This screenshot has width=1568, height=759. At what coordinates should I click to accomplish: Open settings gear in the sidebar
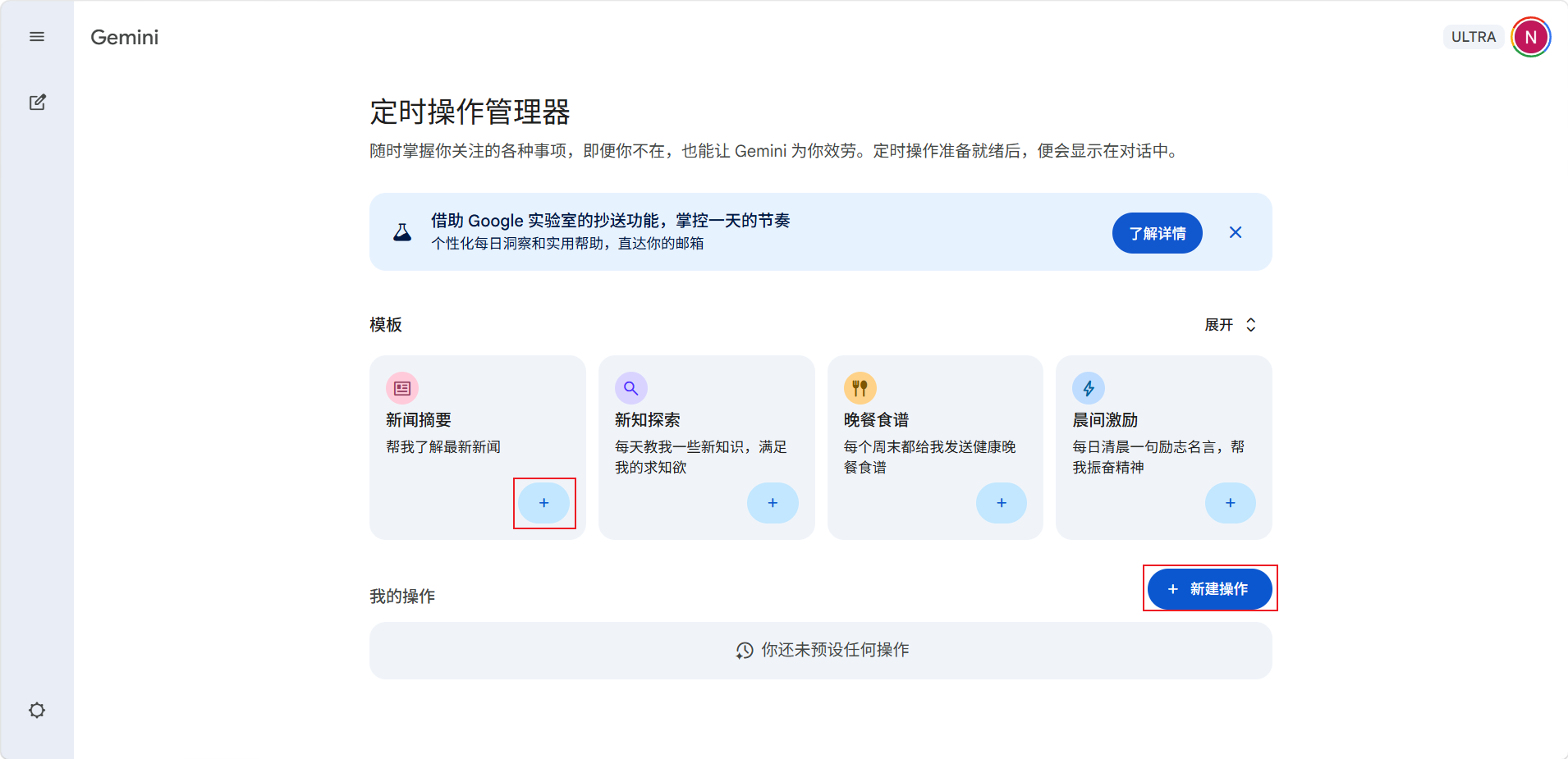point(37,710)
